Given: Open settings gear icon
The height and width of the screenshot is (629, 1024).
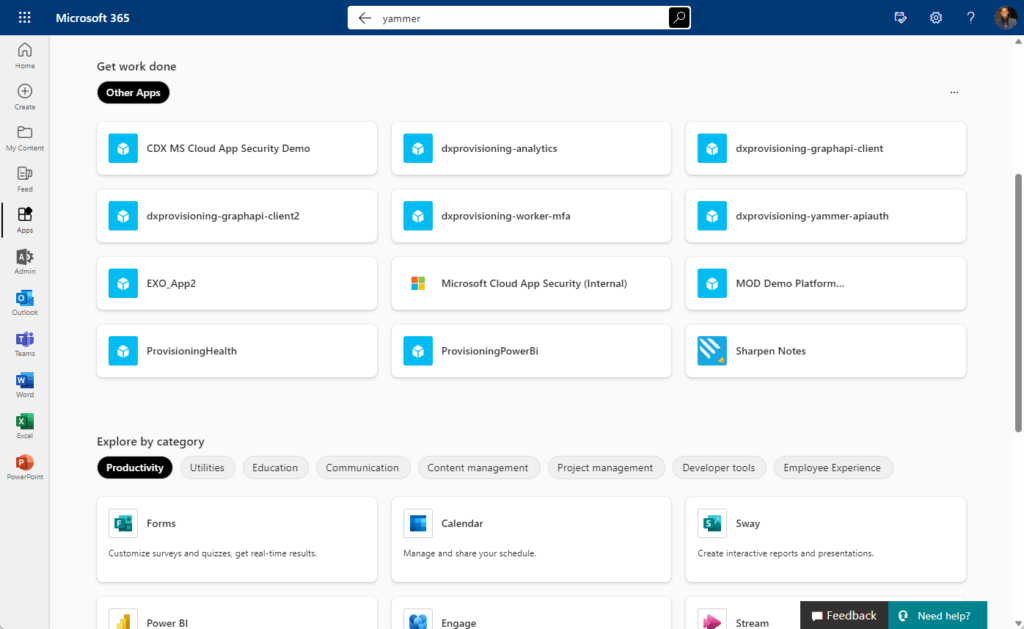Looking at the screenshot, I should point(936,18).
